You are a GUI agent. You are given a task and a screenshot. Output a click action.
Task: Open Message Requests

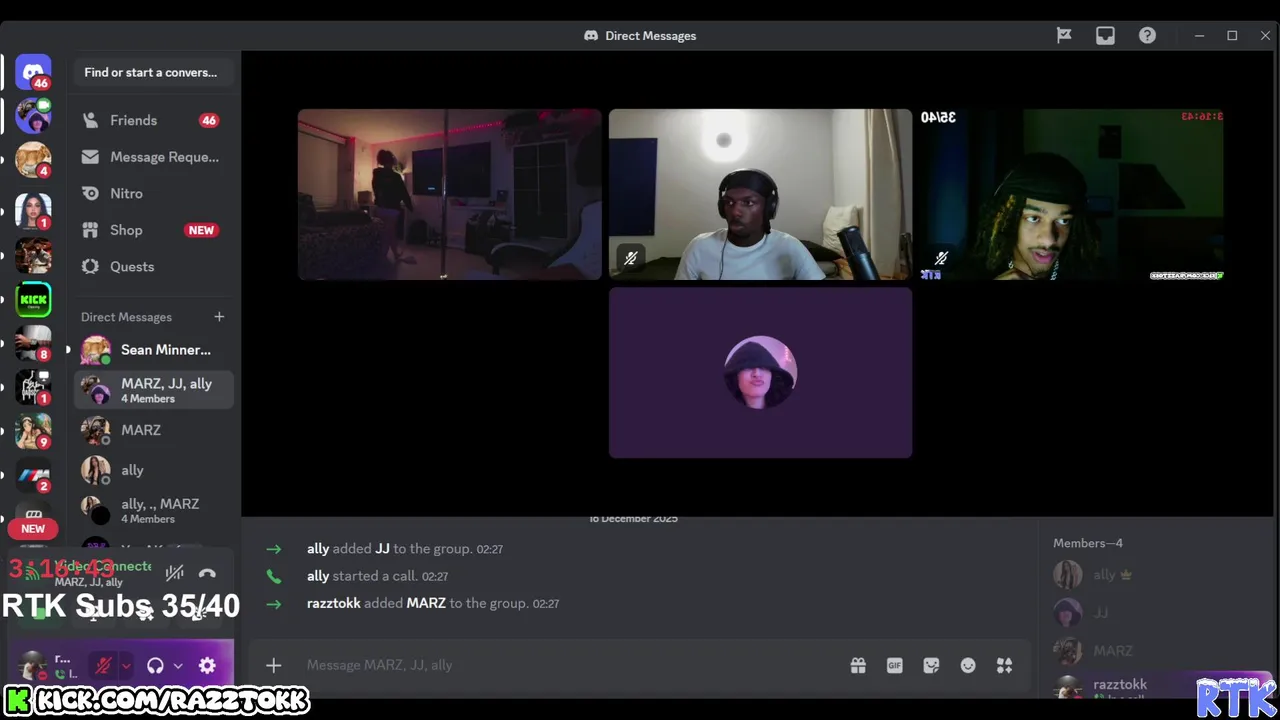click(x=154, y=157)
